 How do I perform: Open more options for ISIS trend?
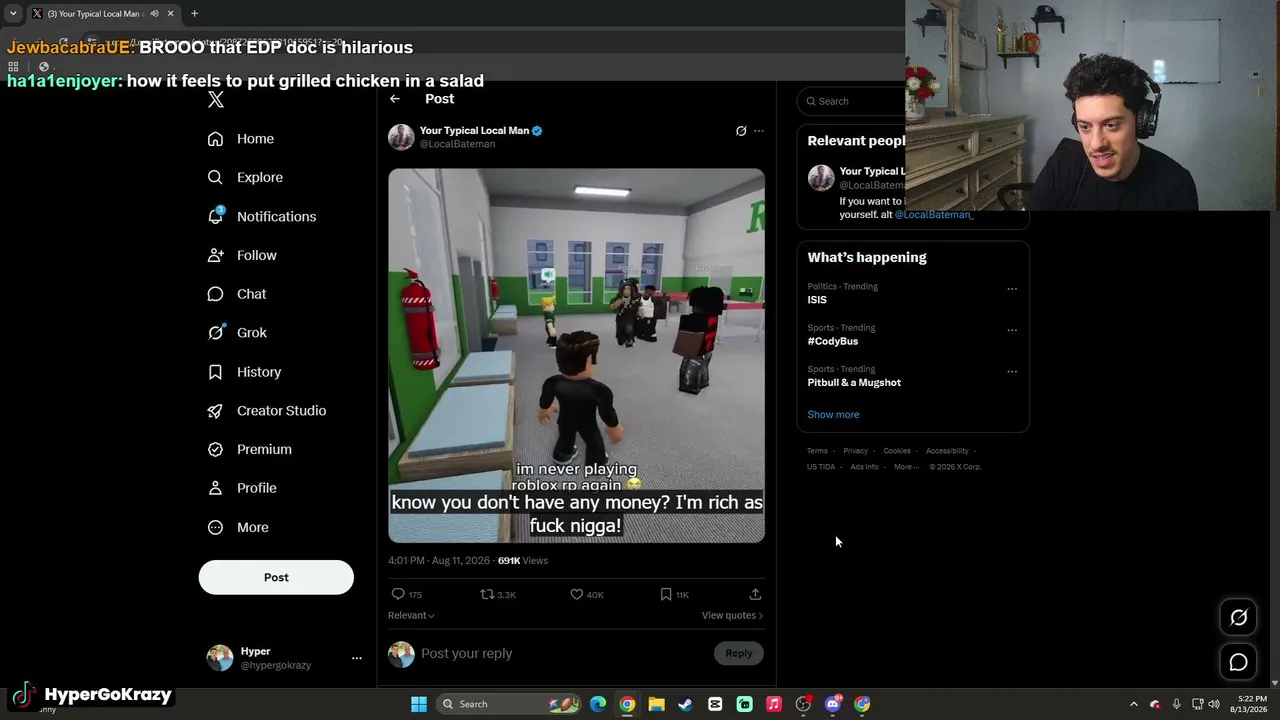click(x=1012, y=289)
